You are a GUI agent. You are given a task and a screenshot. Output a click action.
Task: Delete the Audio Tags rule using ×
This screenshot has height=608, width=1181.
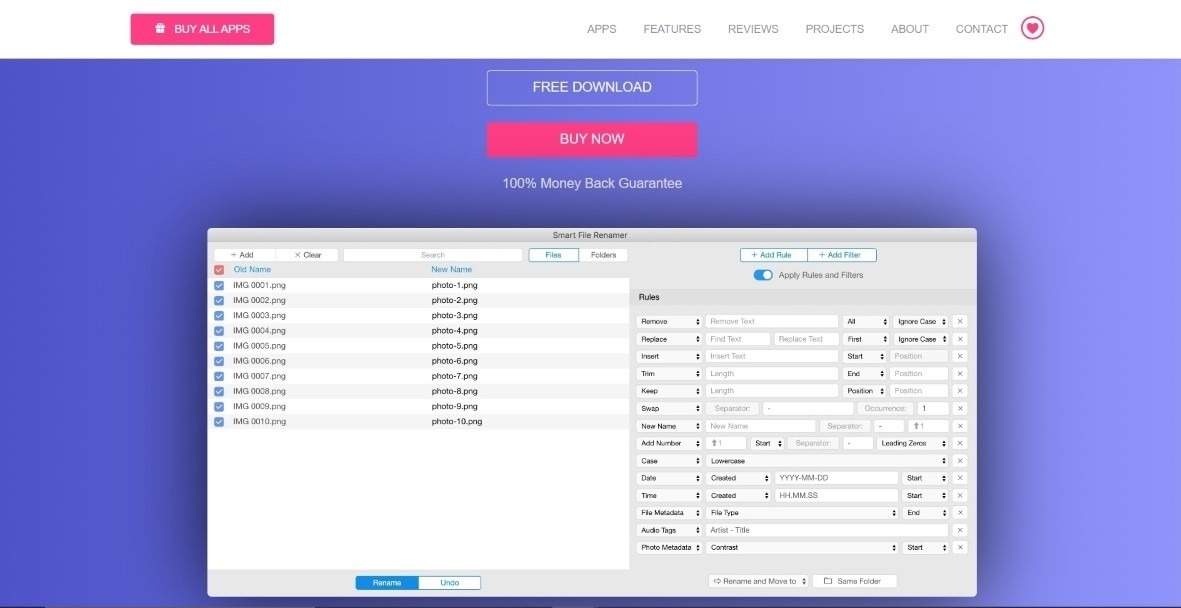pyautogui.click(x=959, y=529)
